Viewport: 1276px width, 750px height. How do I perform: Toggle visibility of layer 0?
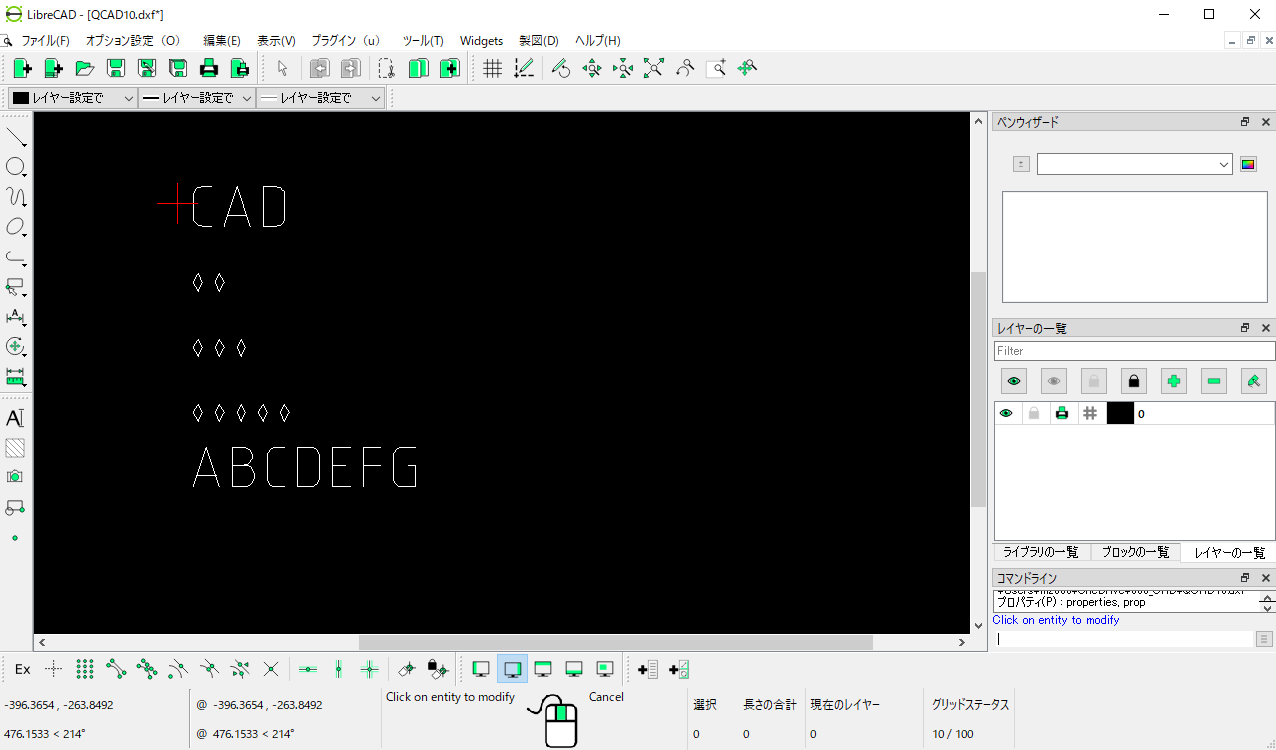(x=1006, y=413)
